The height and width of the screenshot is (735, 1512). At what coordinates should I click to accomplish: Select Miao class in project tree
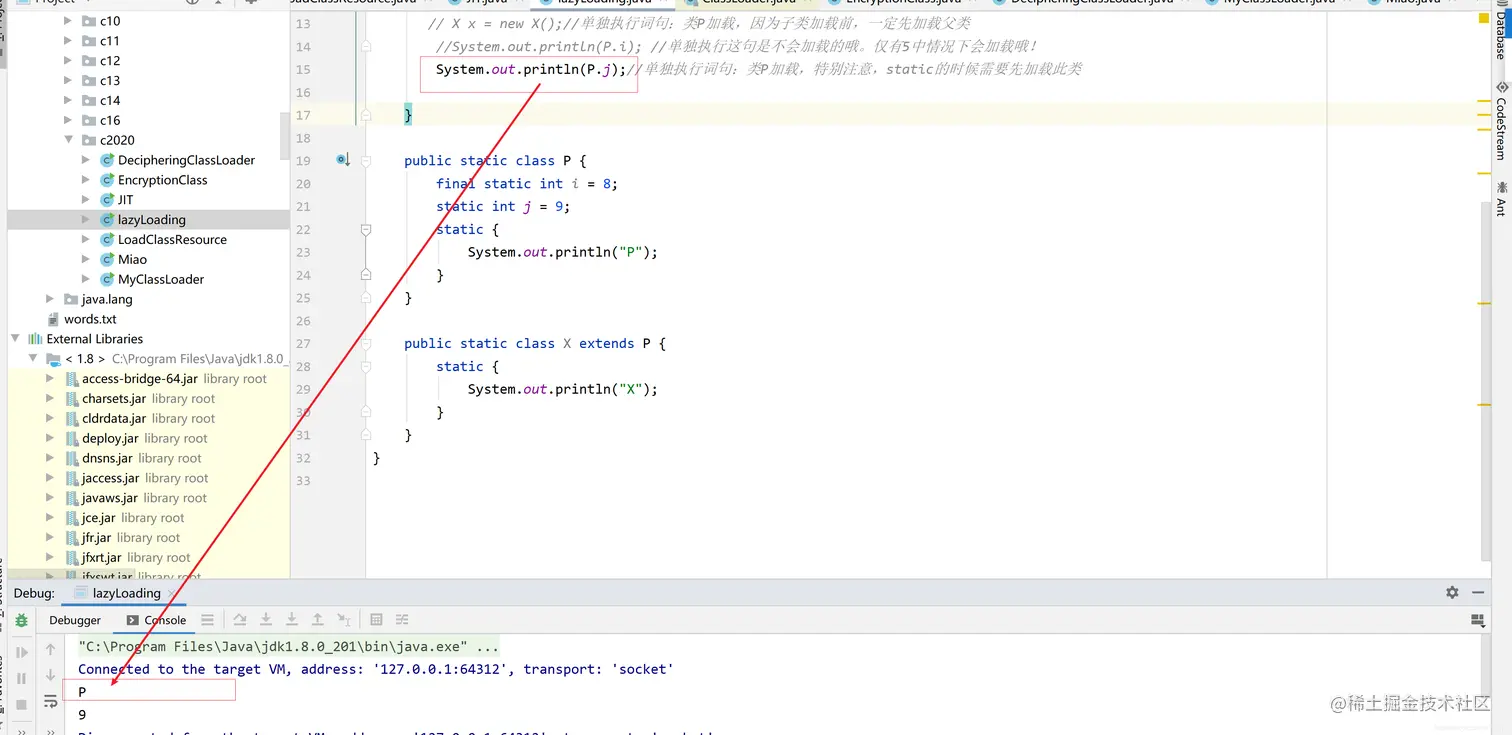[x=132, y=259]
